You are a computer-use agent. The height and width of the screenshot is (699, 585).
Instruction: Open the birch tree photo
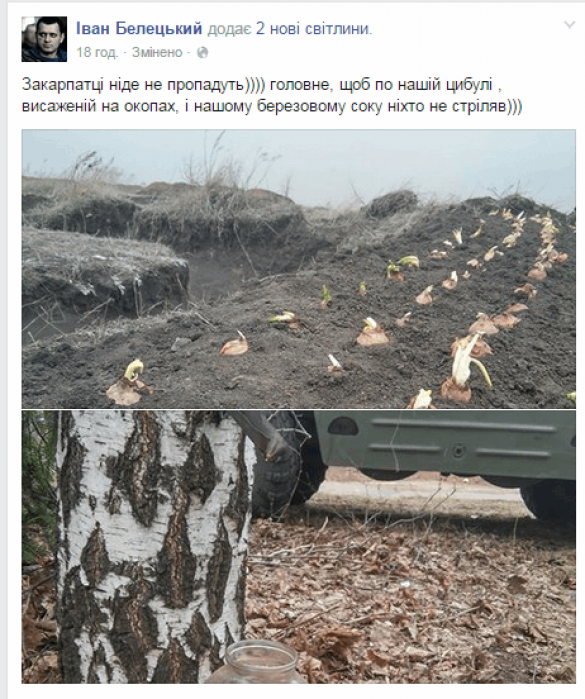pyautogui.click(x=298, y=547)
